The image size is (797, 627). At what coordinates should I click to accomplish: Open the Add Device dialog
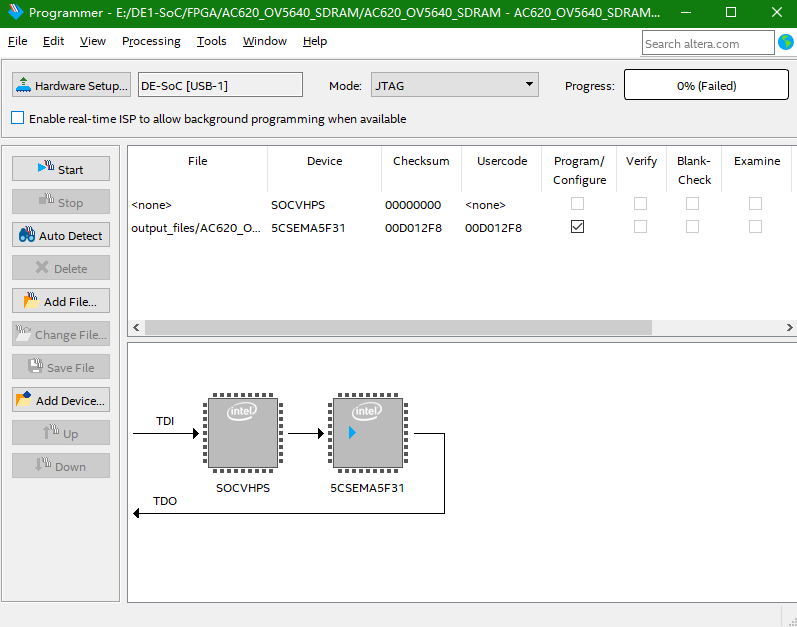[61, 400]
